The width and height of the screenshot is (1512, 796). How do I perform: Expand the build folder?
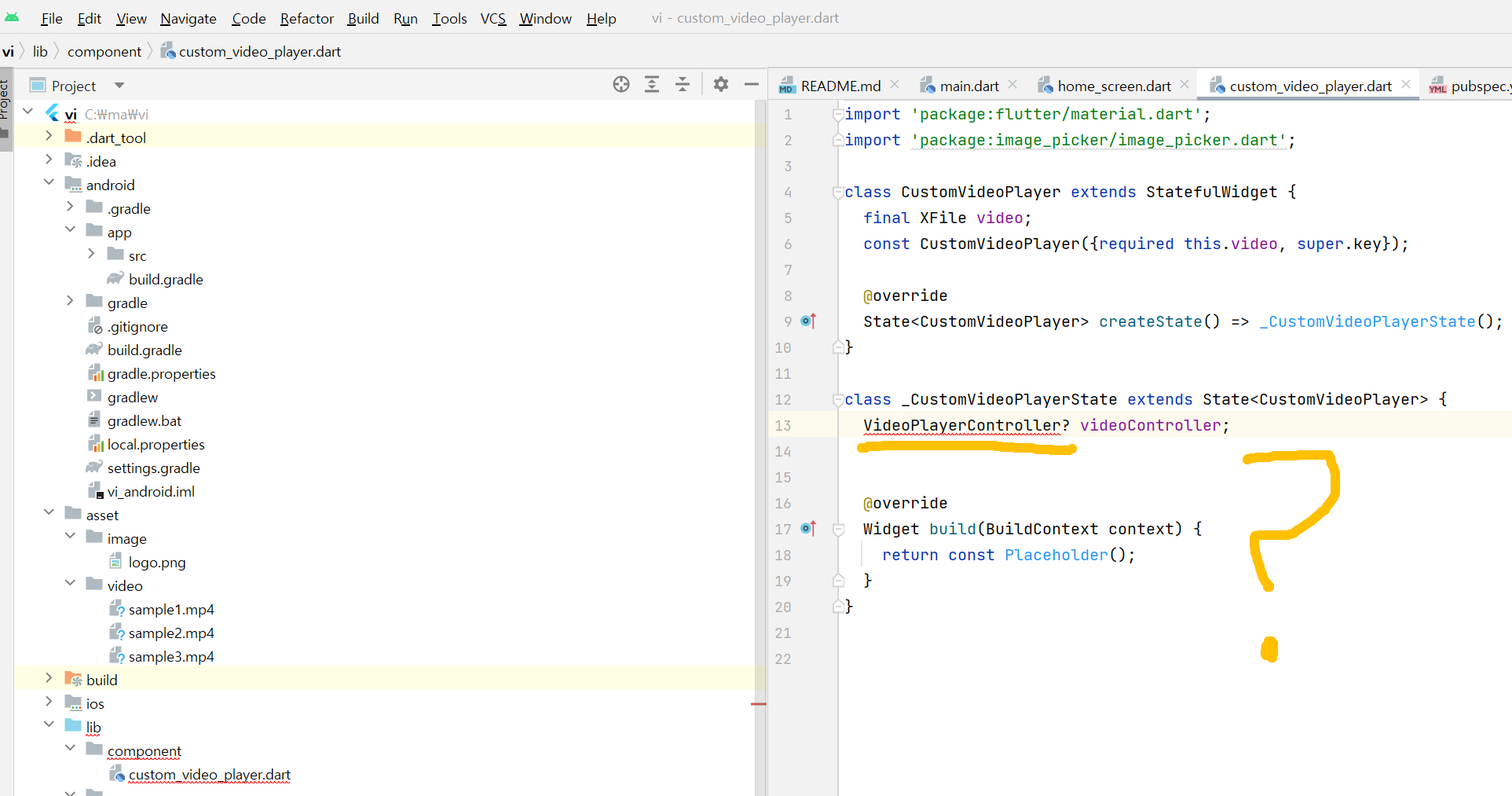coord(49,678)
